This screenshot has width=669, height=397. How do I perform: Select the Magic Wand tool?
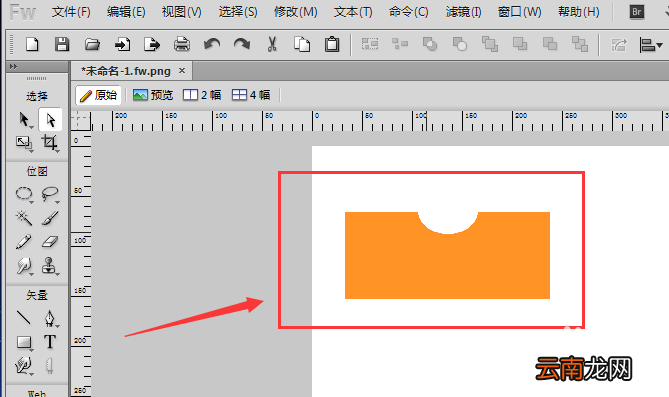click(24, 218)
